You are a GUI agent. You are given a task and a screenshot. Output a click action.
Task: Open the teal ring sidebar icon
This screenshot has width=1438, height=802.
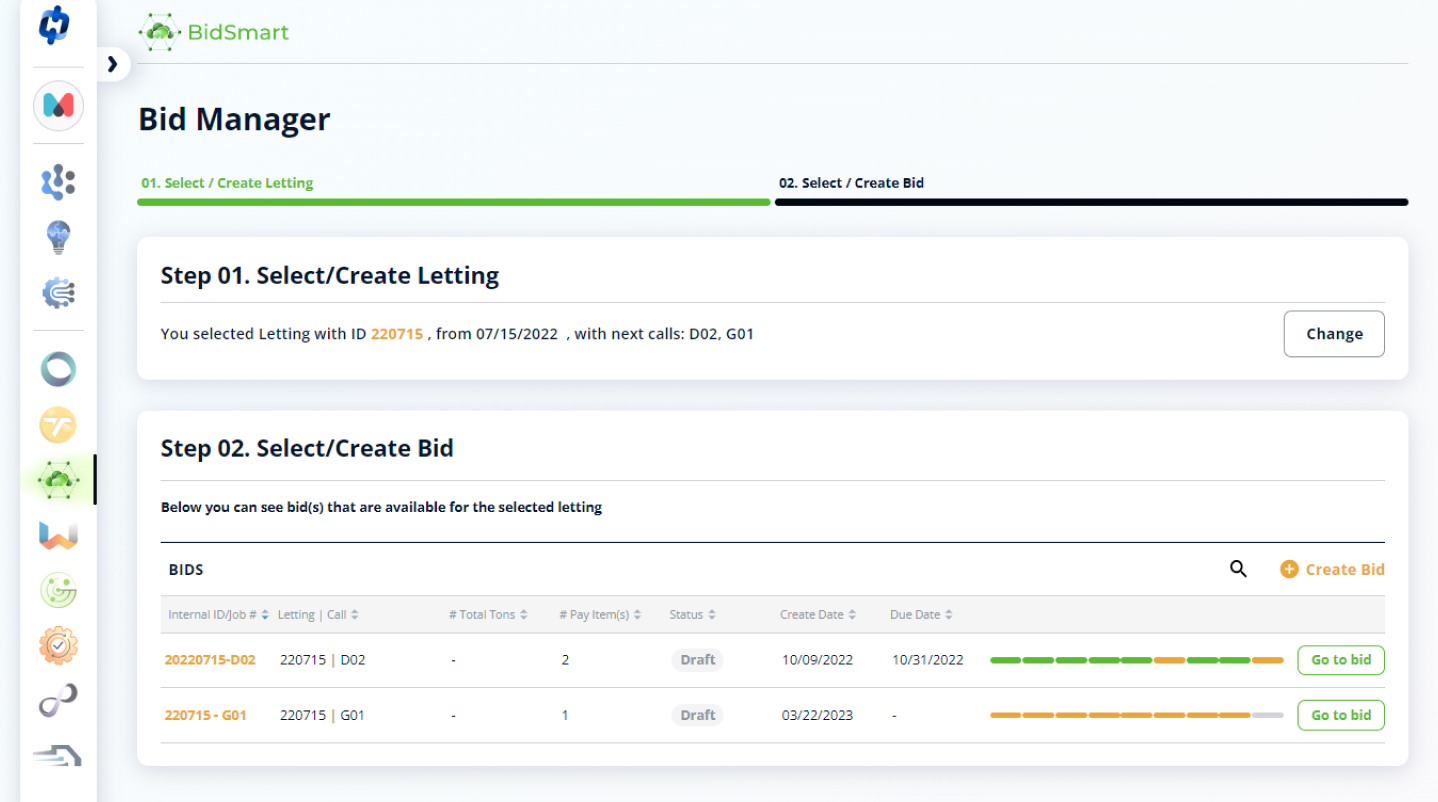pyautogui.click(x=58, y=370)
